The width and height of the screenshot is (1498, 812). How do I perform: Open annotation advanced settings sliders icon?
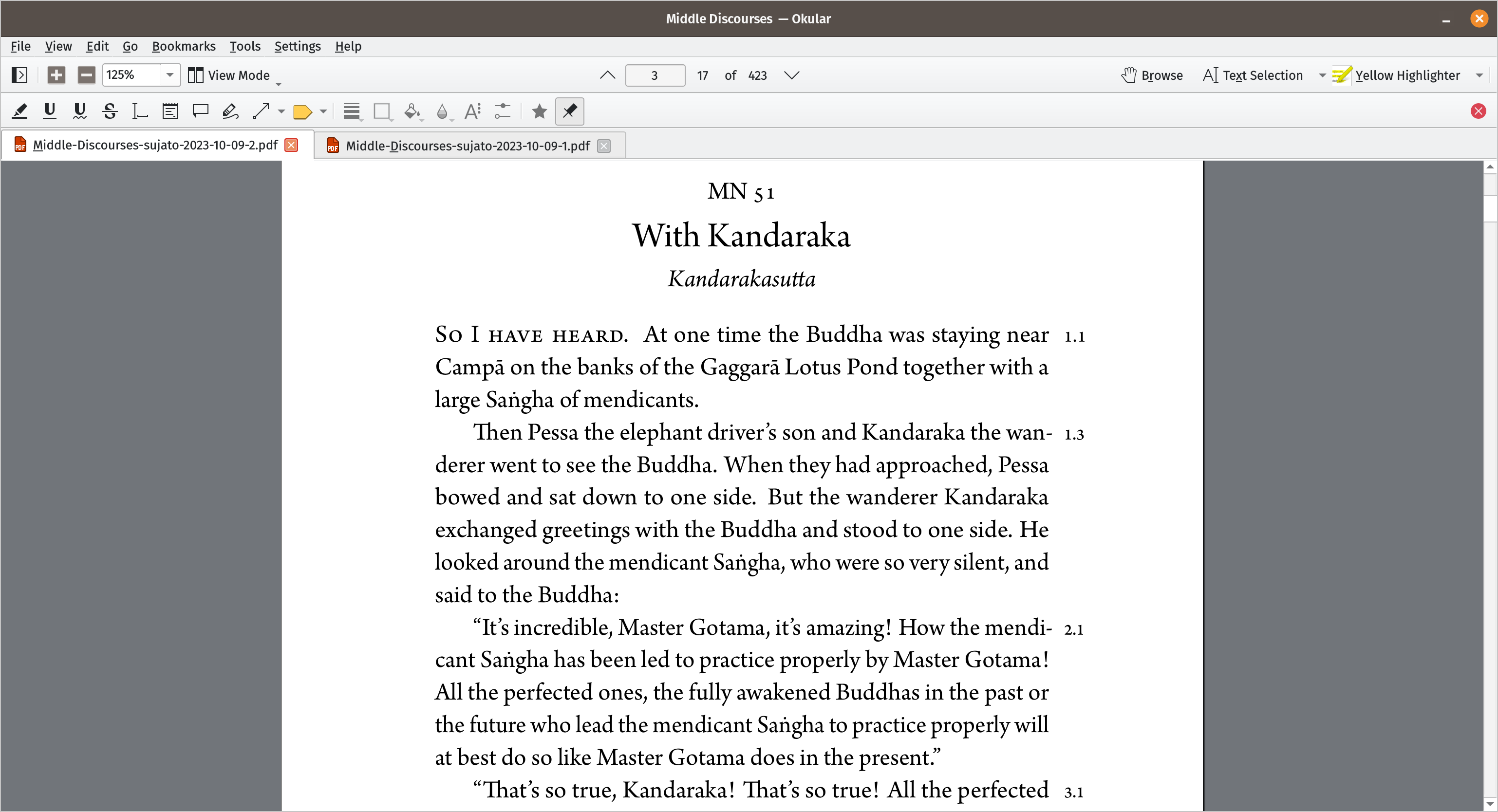point(503,111)
